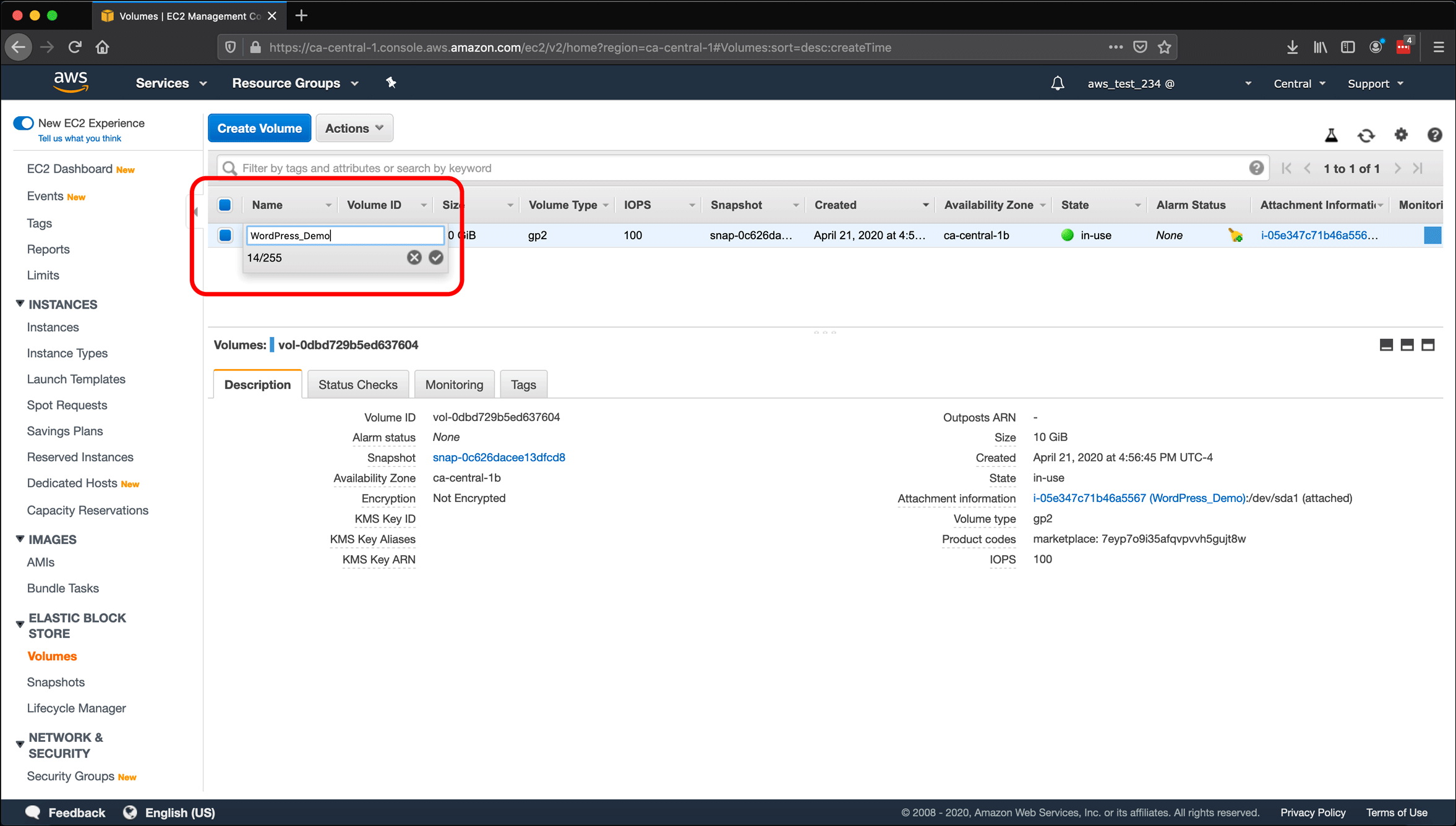The width and height of the screenshot is (1456, 826).
Task: Select the Status Checks tab
Action: (x=357, y=384)
